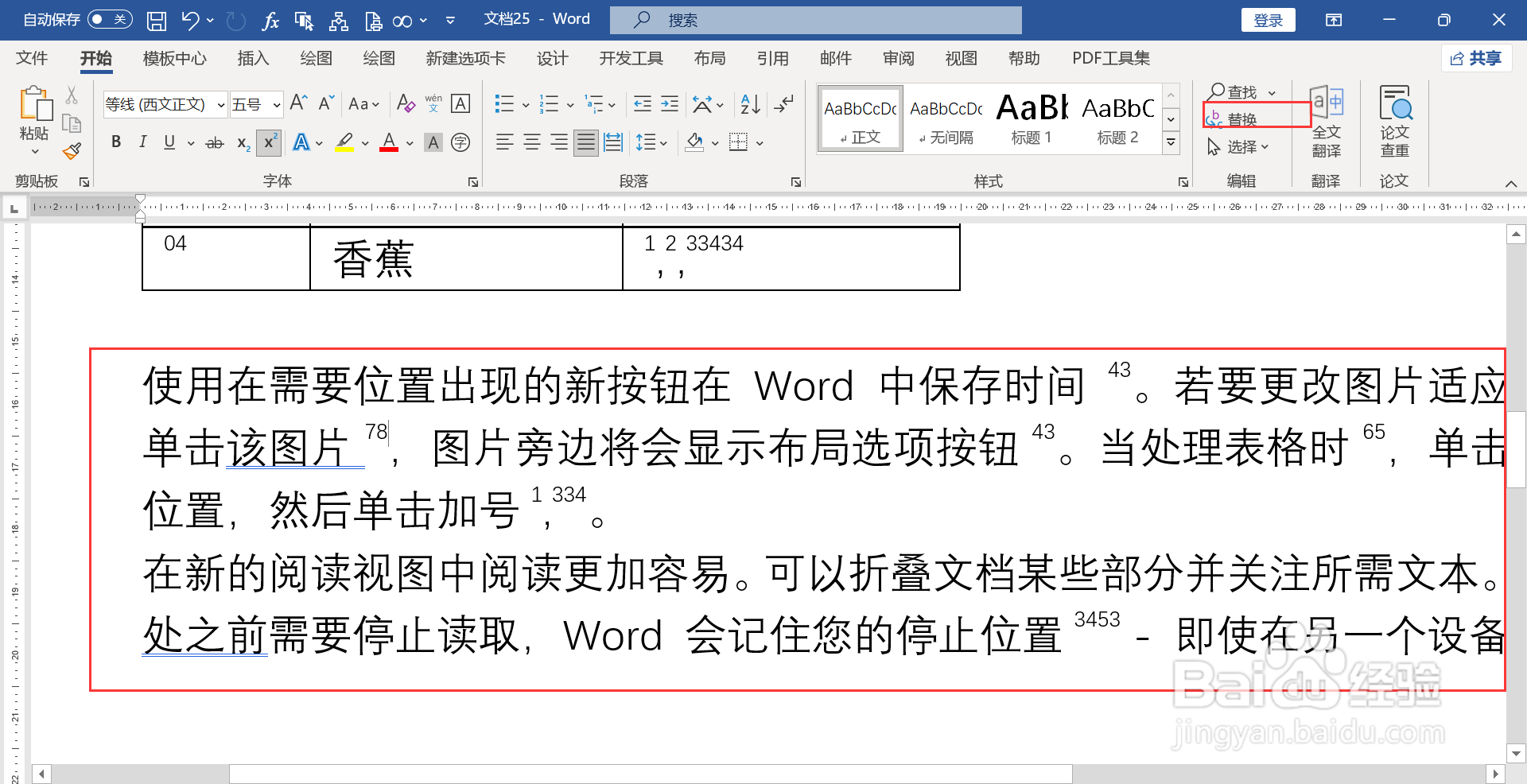Open Change Case Aa dropdown
The width and height of the screenshot is (1527, 784).
tap(364, 103)
